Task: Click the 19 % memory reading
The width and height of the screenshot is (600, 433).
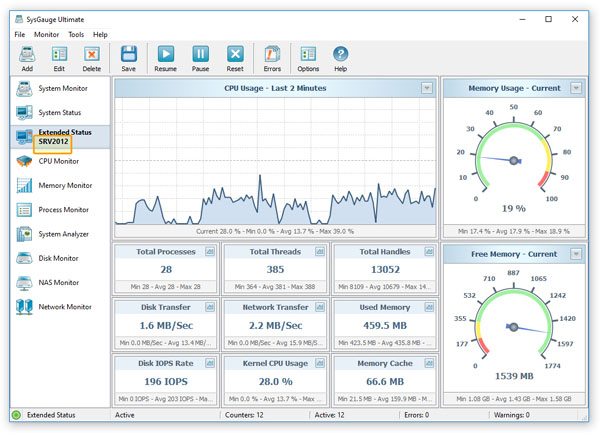Action: [514, 209]
